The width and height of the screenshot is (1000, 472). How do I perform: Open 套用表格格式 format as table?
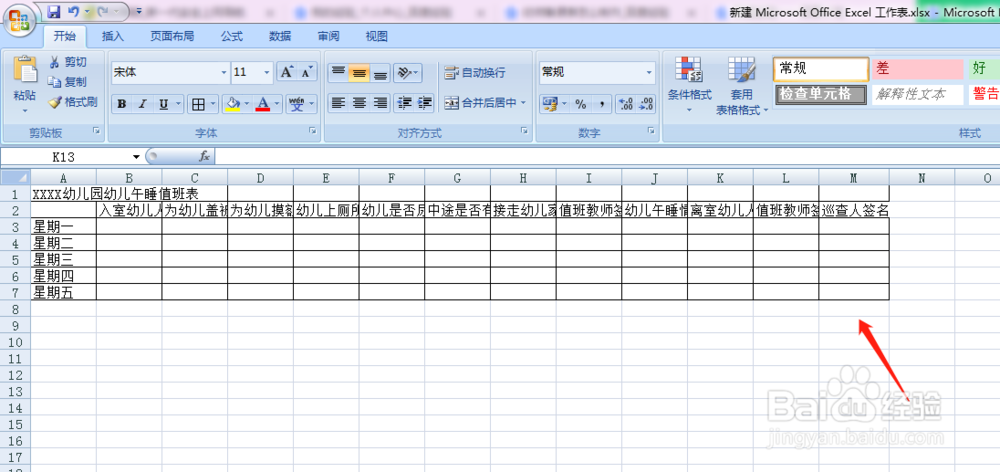coord(742,85)
